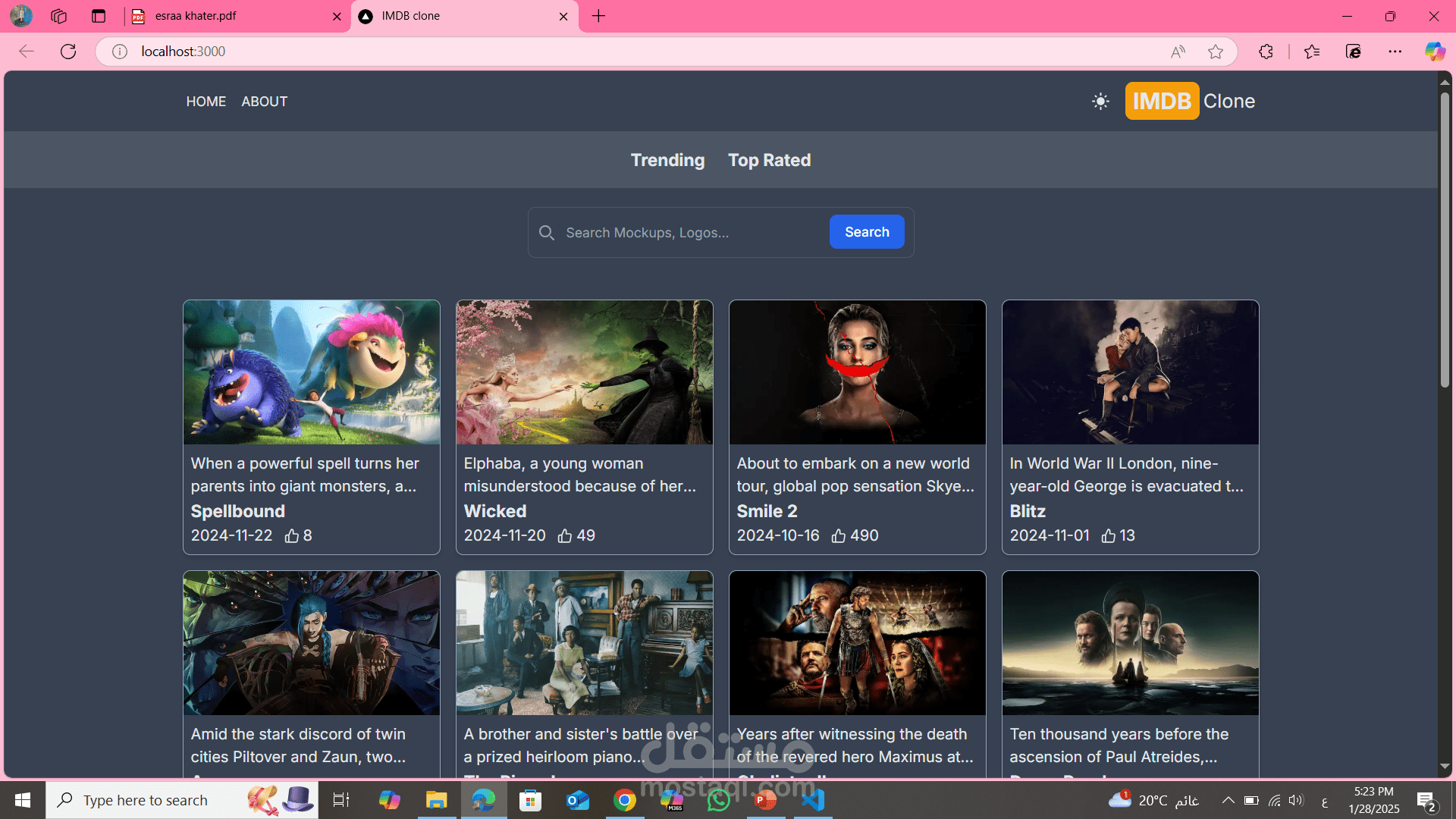Switch to the Trending category

click(x=667, y=160)
